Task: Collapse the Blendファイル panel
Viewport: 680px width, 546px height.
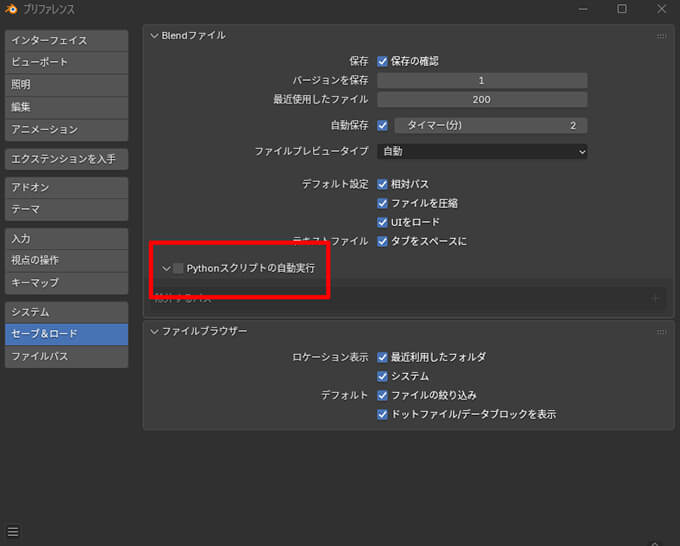Action: (154, 36)
